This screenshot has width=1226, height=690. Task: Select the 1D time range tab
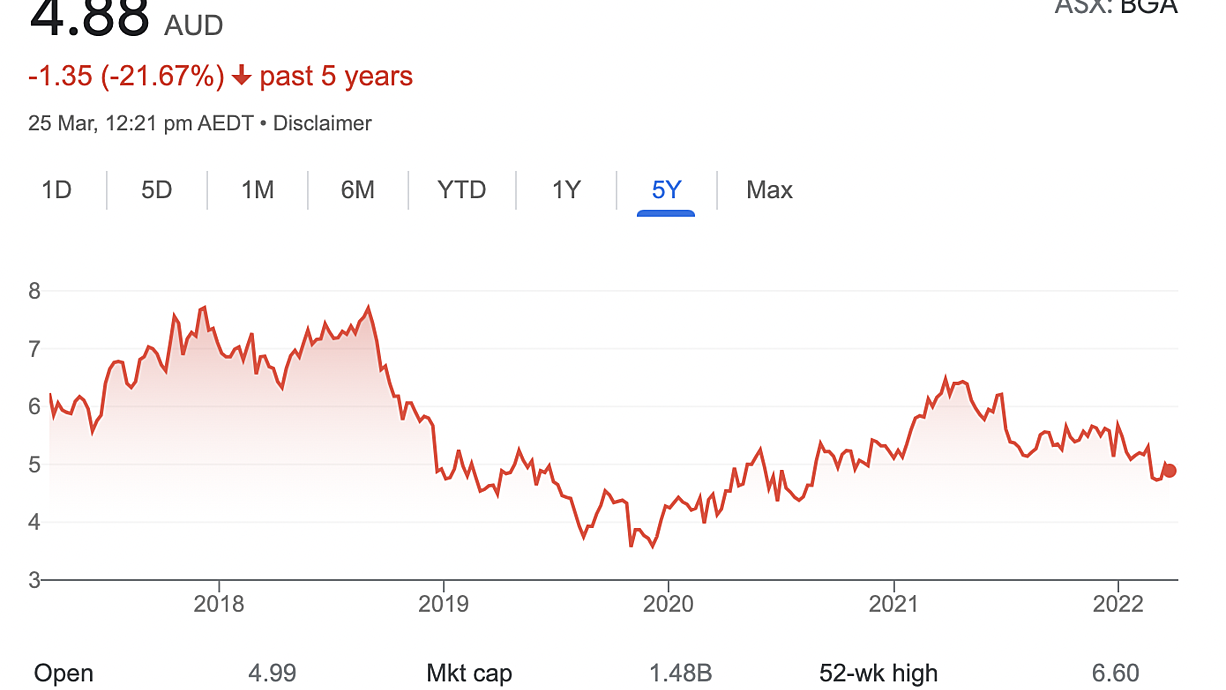[57, 190]
